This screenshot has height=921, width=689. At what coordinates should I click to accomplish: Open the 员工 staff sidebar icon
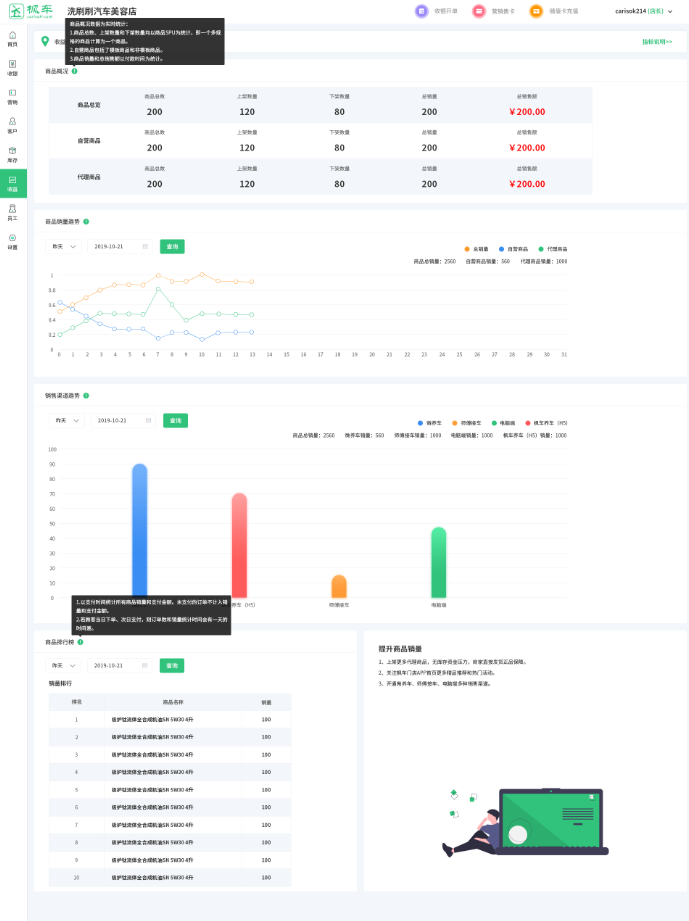pyautogui.click(x=12, y=211)
